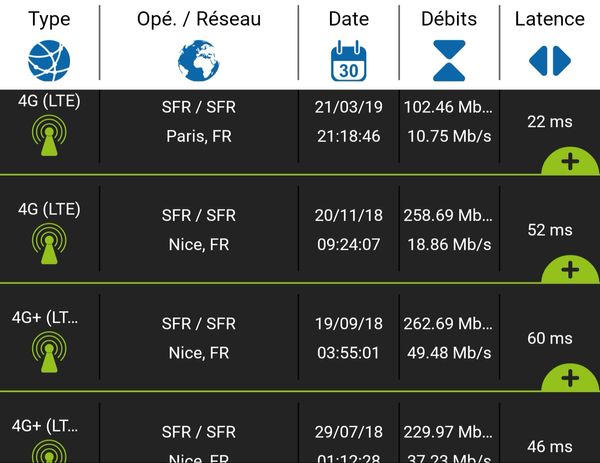Click the operator world globe icon
Viewport: 600px width, 463px height.
[x=198, y=61]
